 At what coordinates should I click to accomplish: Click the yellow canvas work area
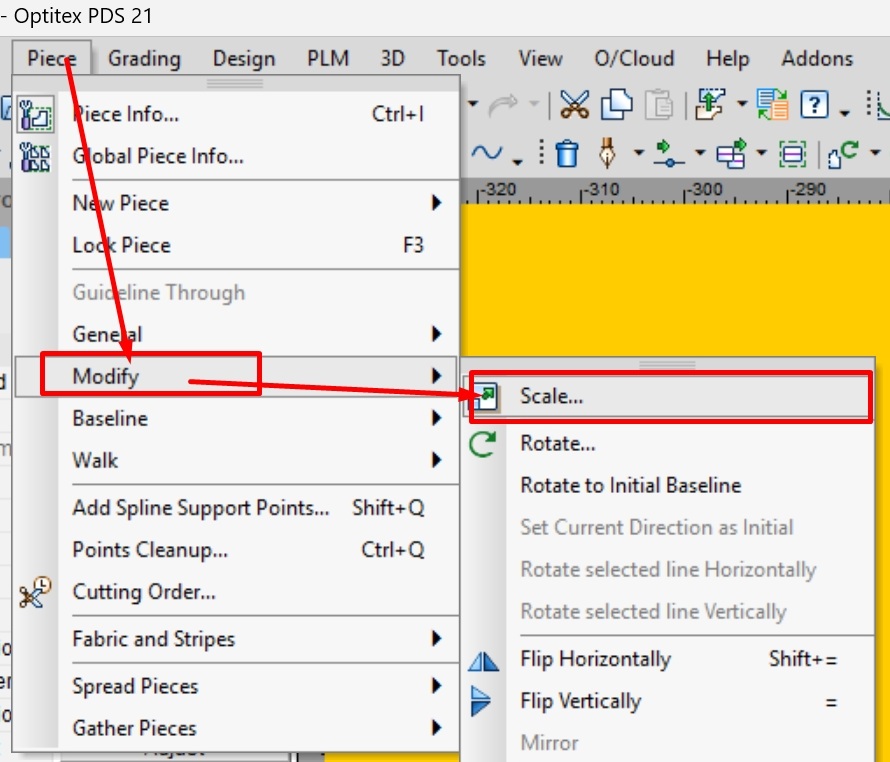pyautogui.click(x=680, y=280)
